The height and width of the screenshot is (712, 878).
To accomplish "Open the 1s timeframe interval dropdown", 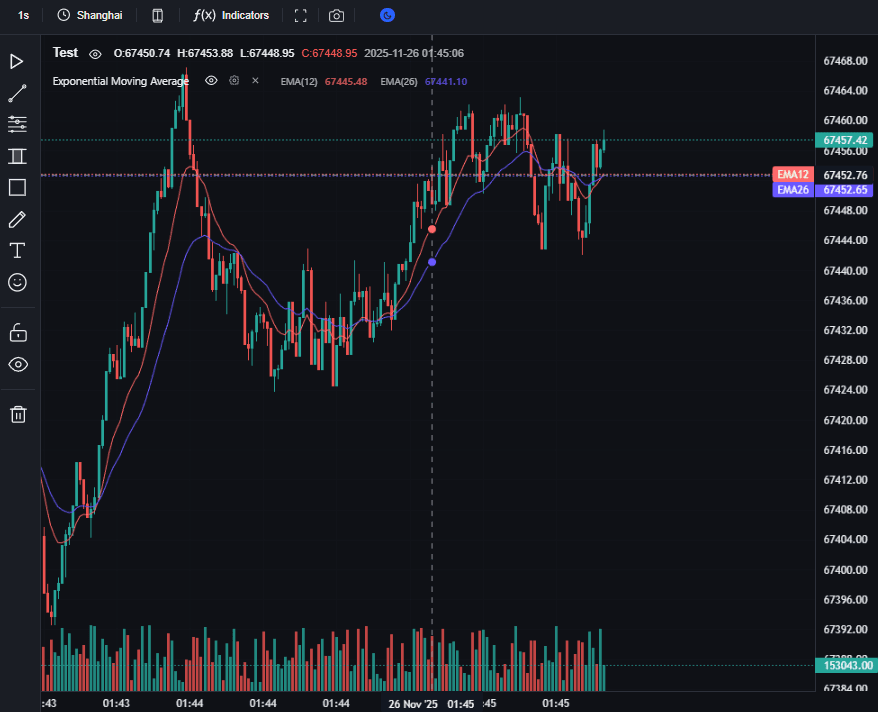I will tap(23, 16).
